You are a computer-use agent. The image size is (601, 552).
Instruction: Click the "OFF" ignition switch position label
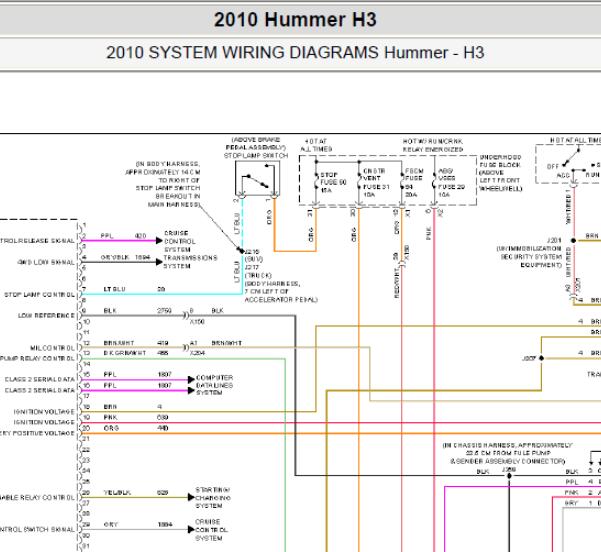coord(552,166)
